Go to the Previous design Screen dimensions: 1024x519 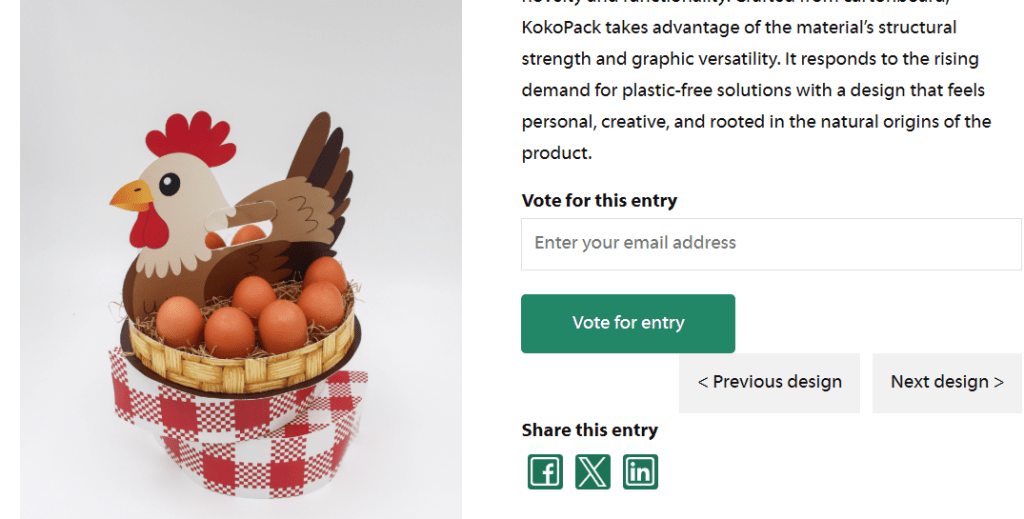tap(769, 382)
